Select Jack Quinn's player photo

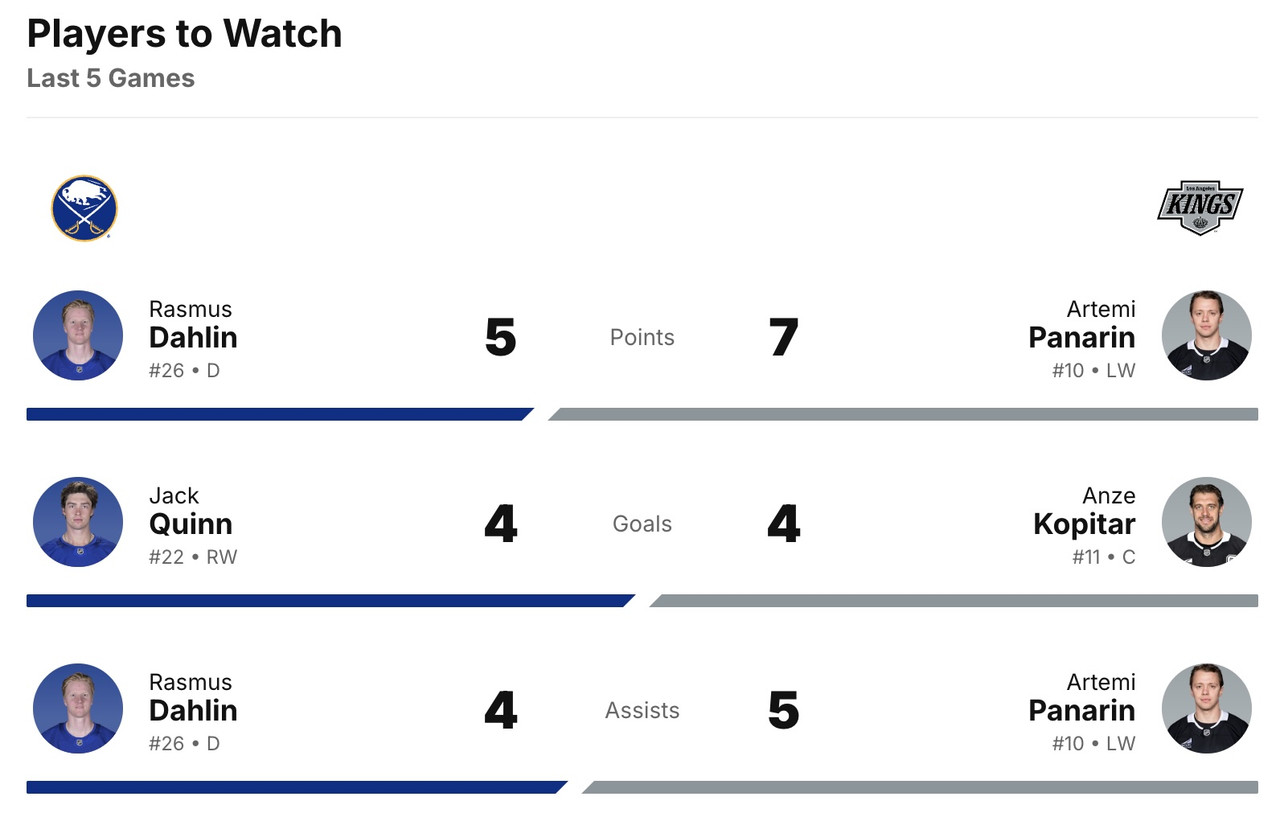tap(78, 522)
